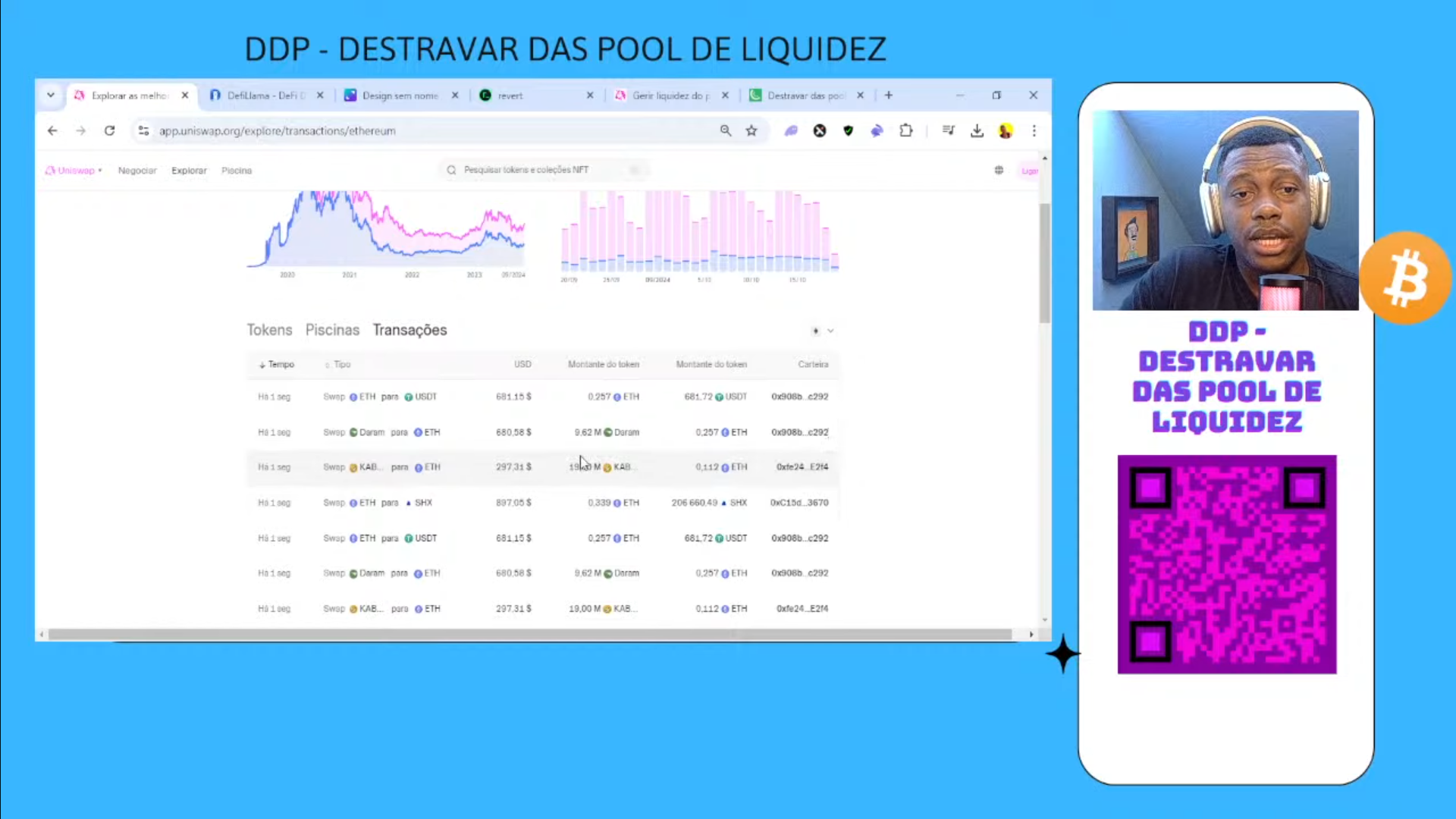Click the Bitcoin logo overlay icon
This screenshot has width=1456, height=819.
point(1405,278)
